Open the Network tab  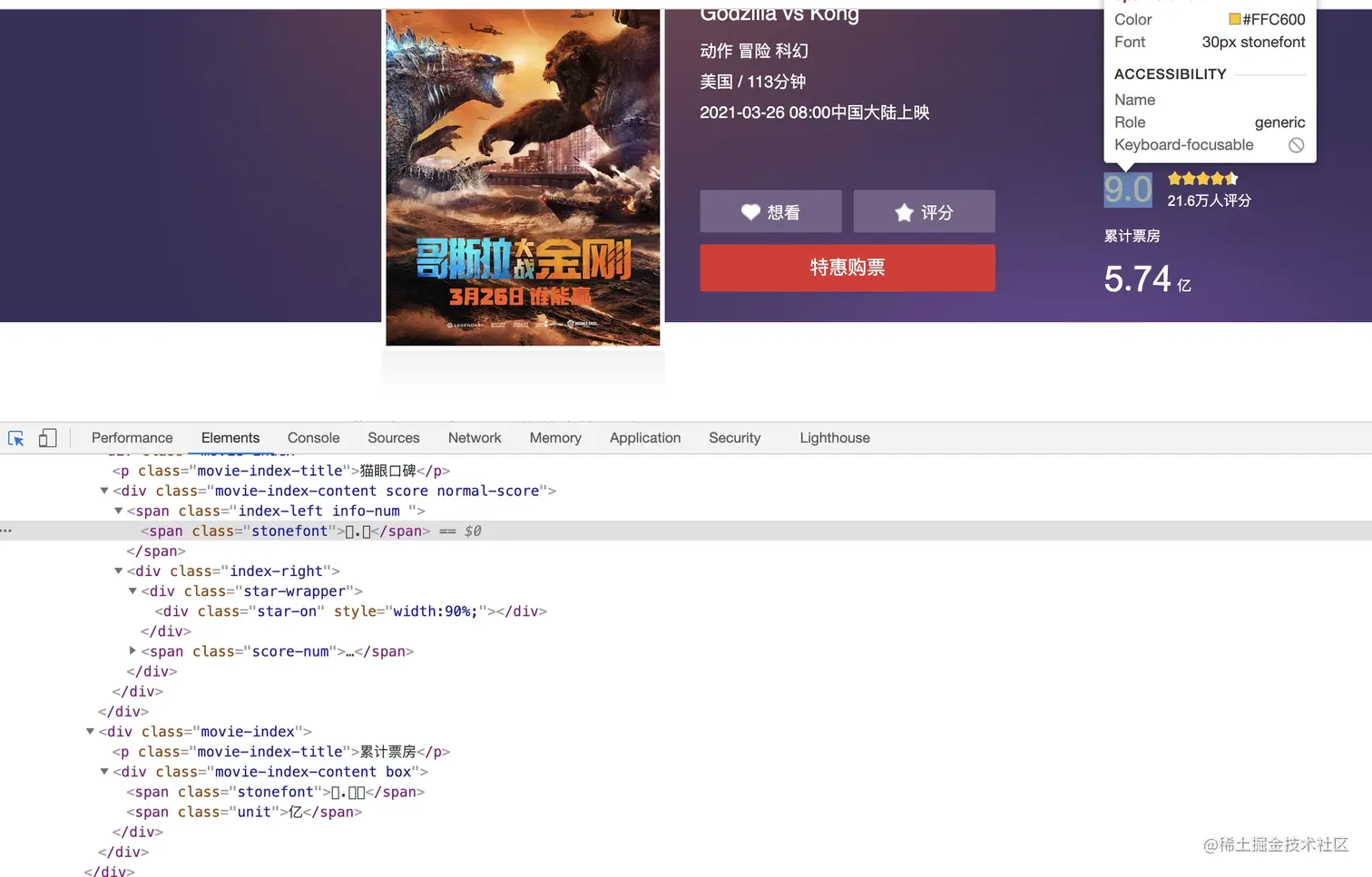pyautogui.click(x=475, y=438)
